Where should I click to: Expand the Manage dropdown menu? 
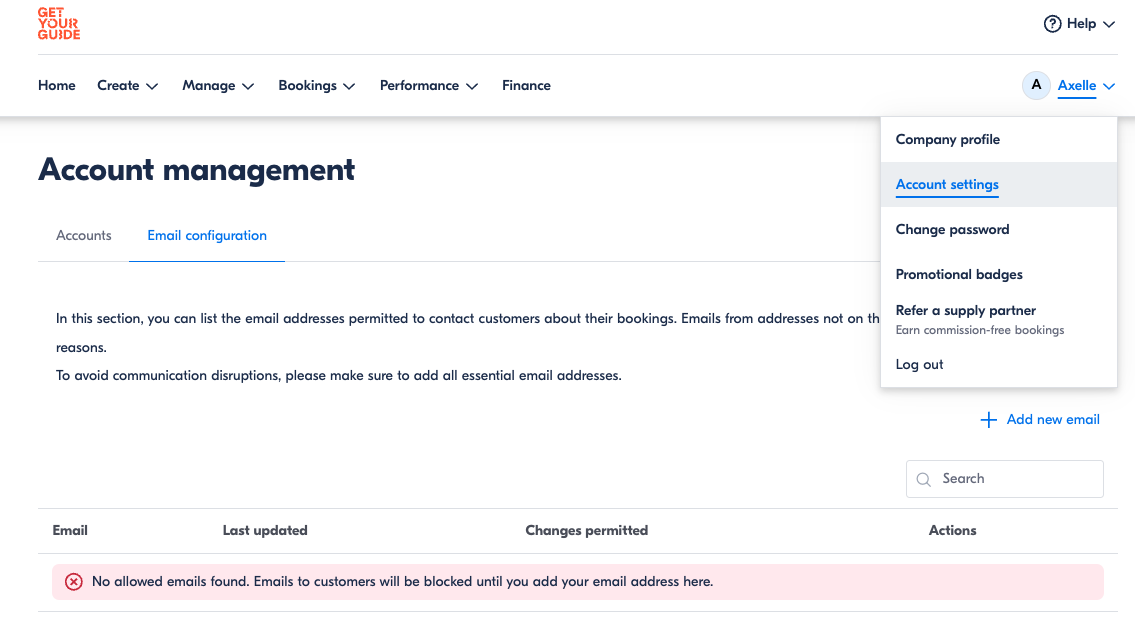pyautogui.click(x=218, y=86)
